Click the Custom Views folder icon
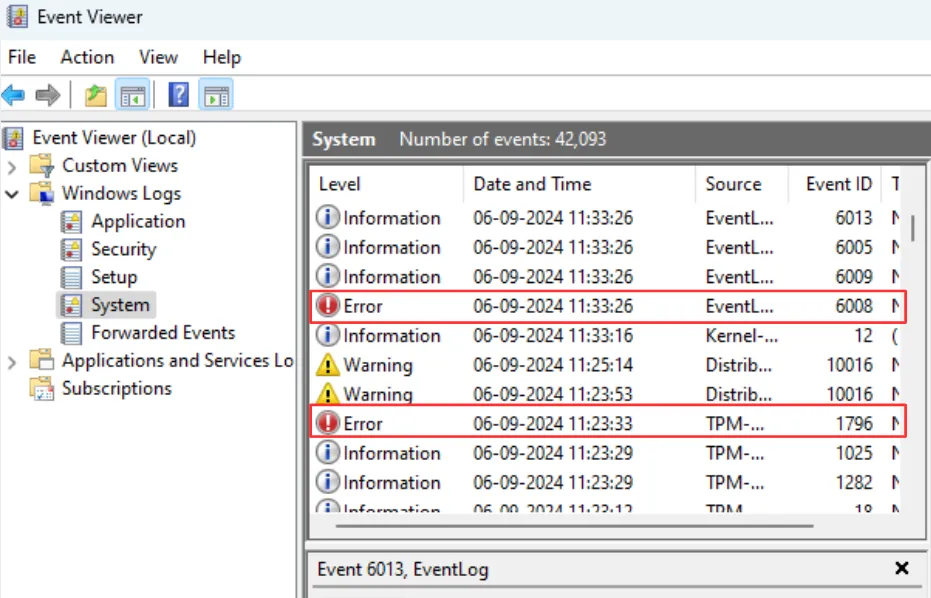Viewport: 931px width, 598px height. [43, 165]
